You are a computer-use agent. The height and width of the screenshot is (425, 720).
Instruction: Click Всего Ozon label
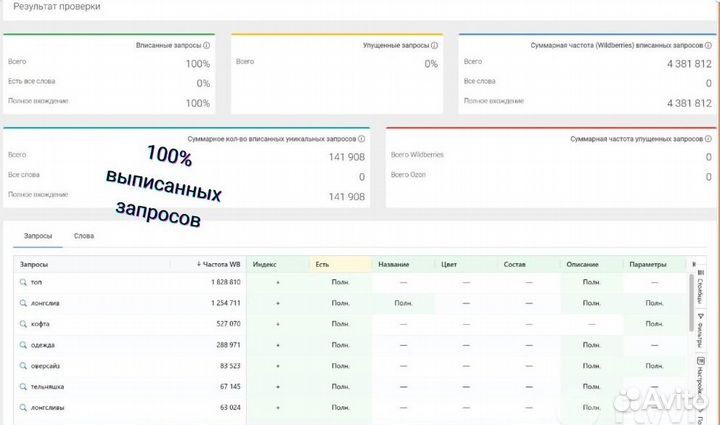coord(408,175)
